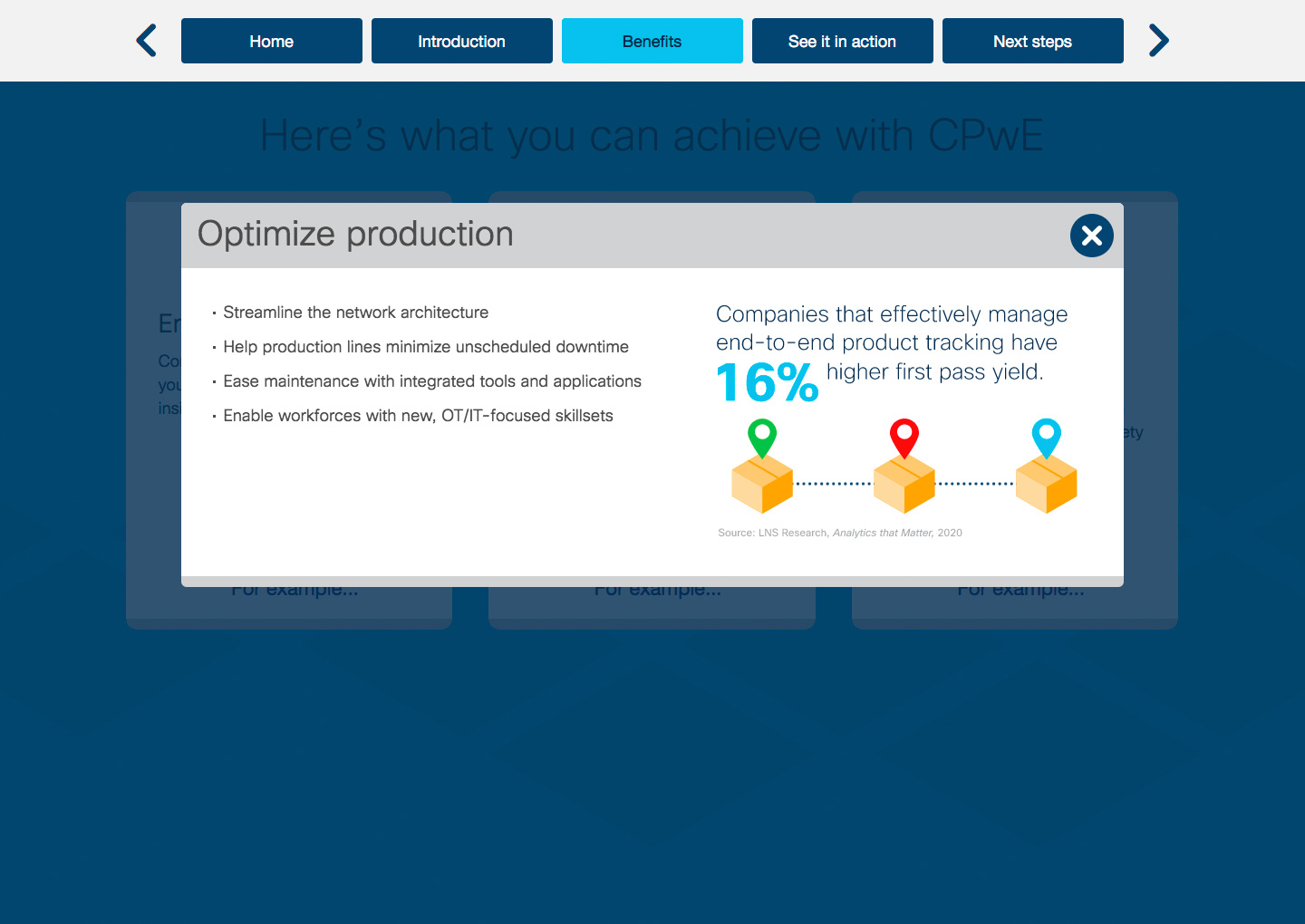Click the LNS Research source citation
Viewport: 1305px width, 924px height.
point(839,533)
